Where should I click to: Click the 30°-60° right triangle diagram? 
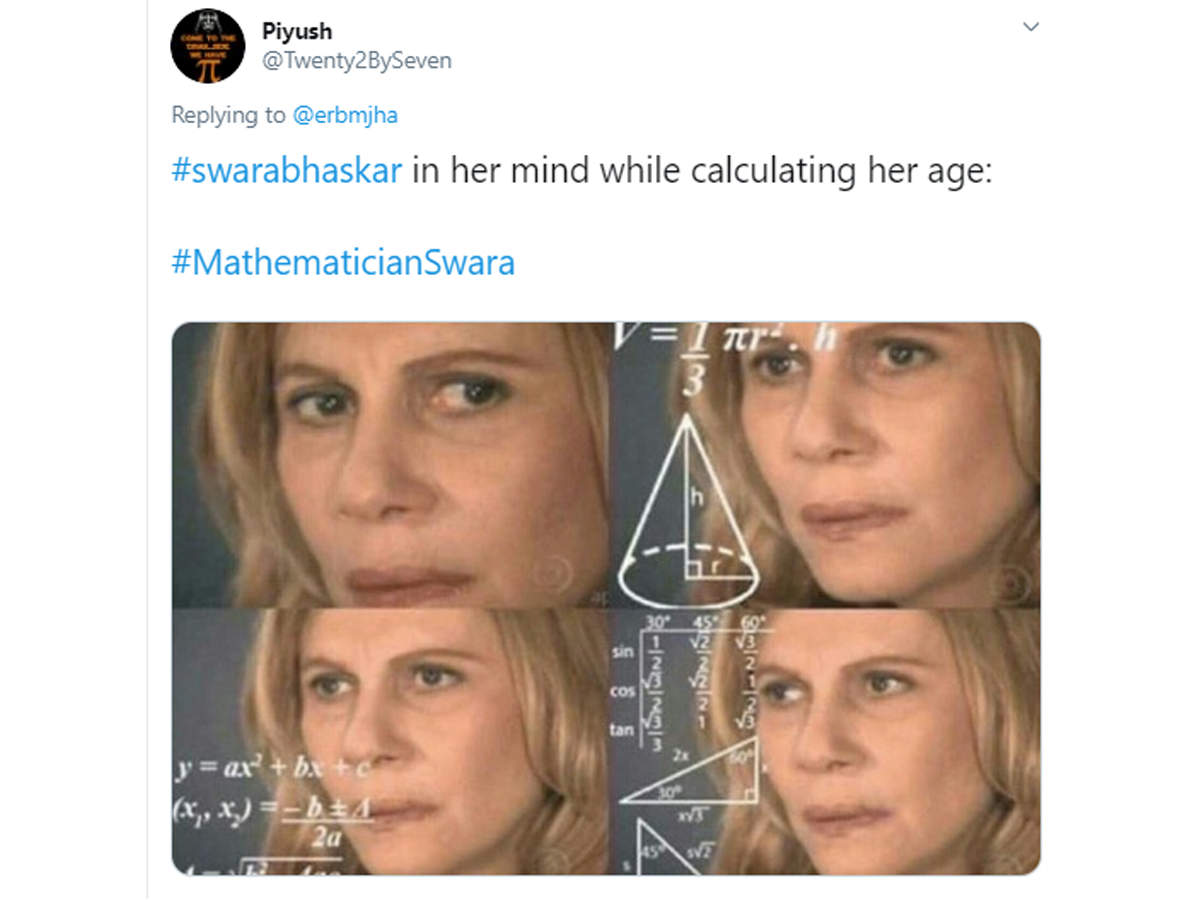[x=689, y=778]
